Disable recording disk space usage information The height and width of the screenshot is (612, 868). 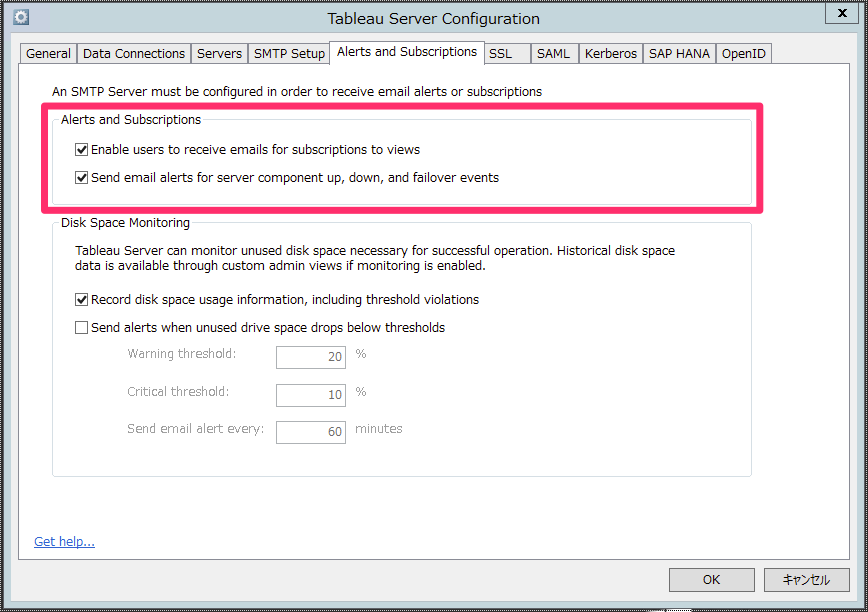[81, 299]
